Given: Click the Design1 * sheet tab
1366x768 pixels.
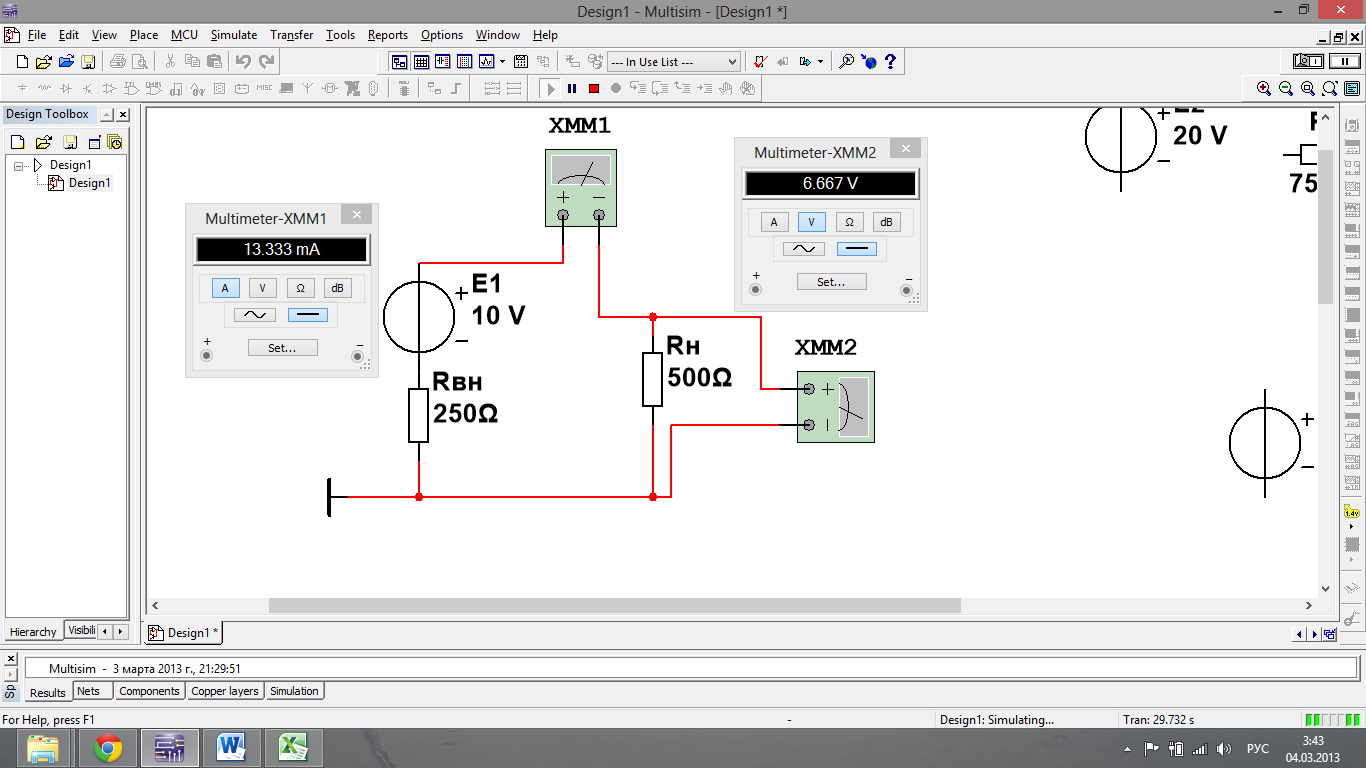Looking at the screenshot, I should (x=185, y=633).
